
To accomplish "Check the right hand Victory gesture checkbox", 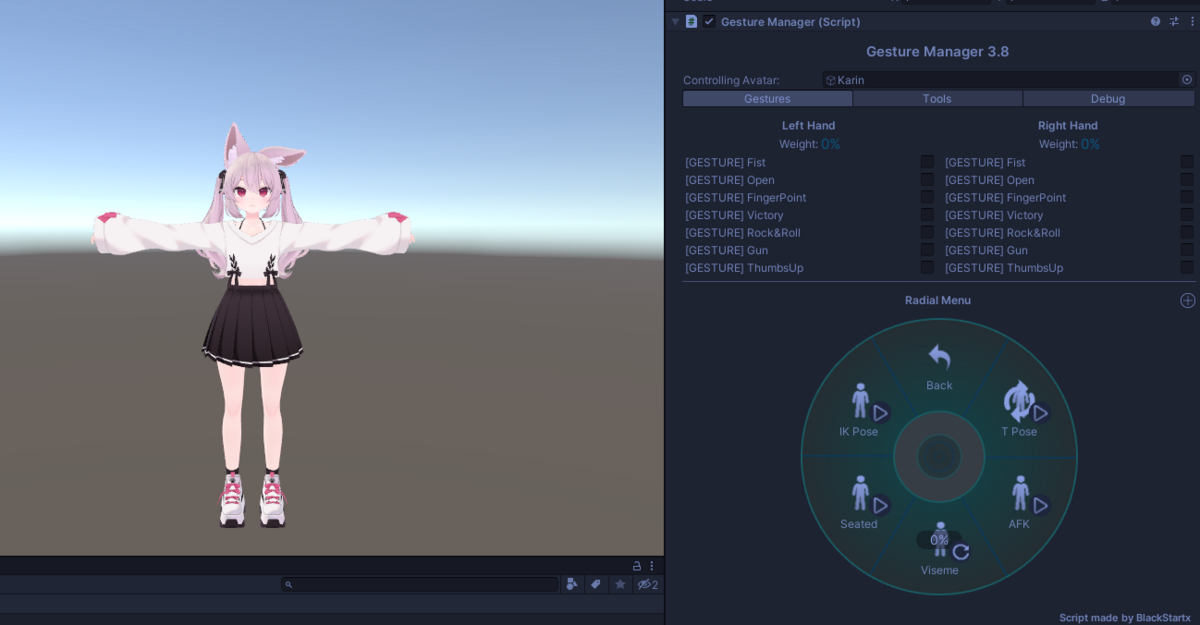I will (x=1188, y=214).
